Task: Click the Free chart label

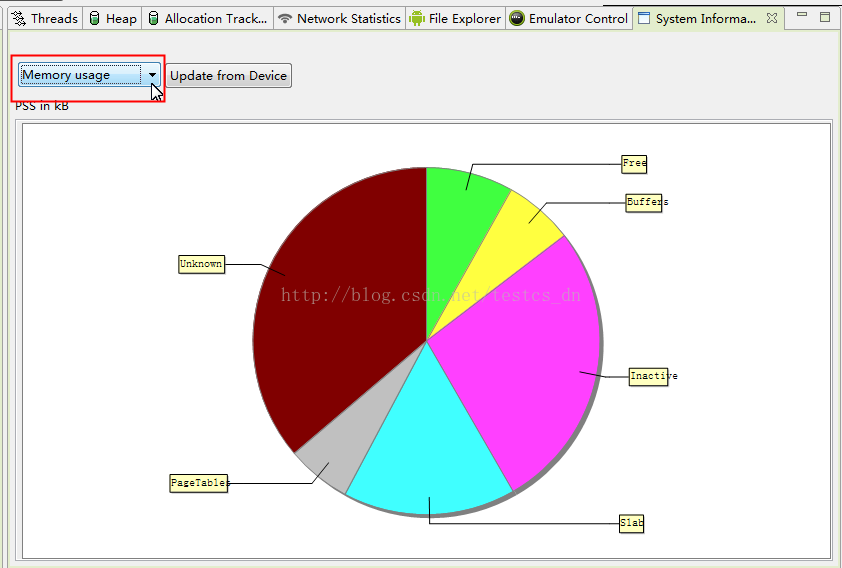Action: 634,164
